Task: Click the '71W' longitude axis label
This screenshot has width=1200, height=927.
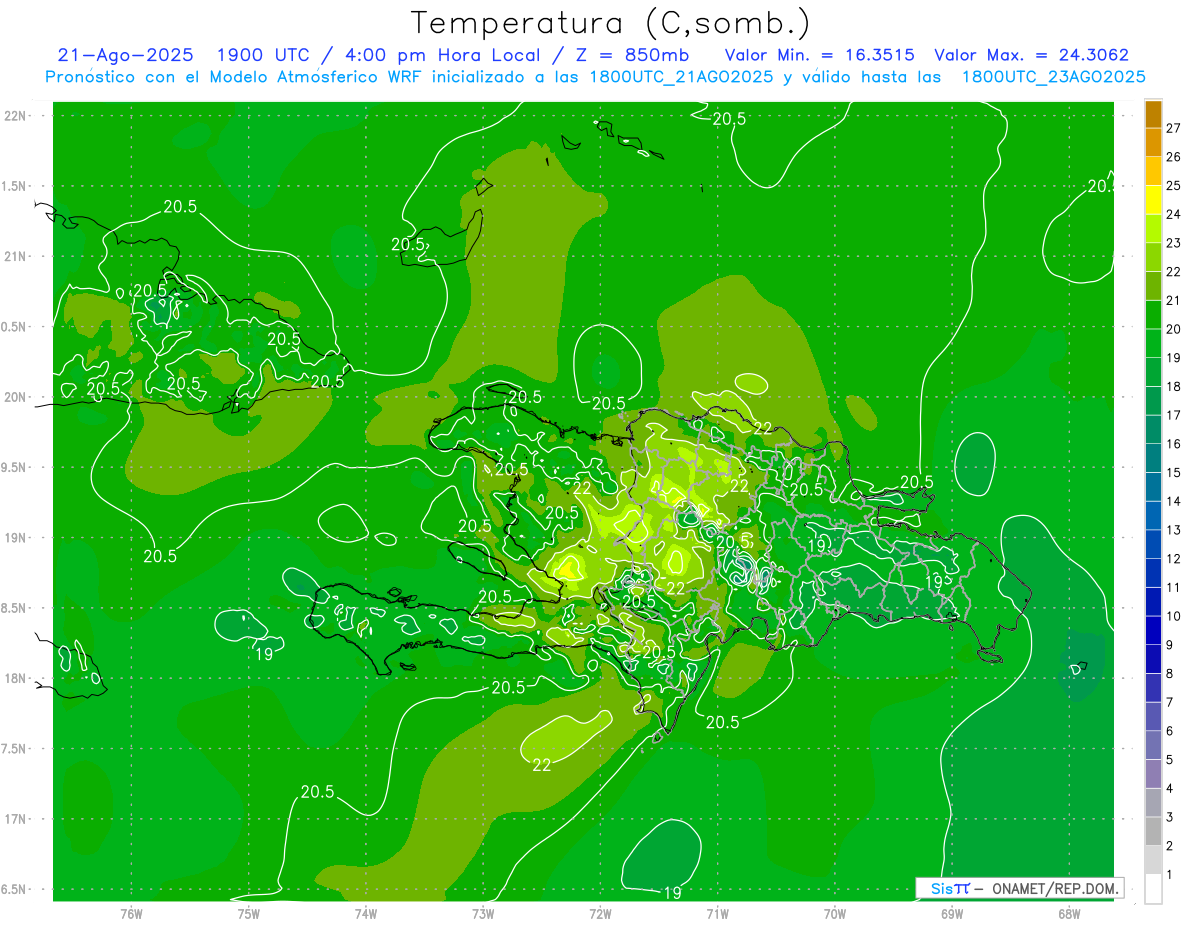Action: tap(717, 913)
